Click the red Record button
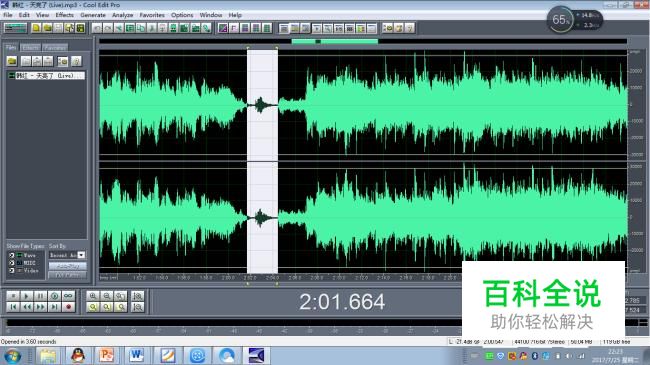This screenshot has width=650, height=365. click(68, 307)
